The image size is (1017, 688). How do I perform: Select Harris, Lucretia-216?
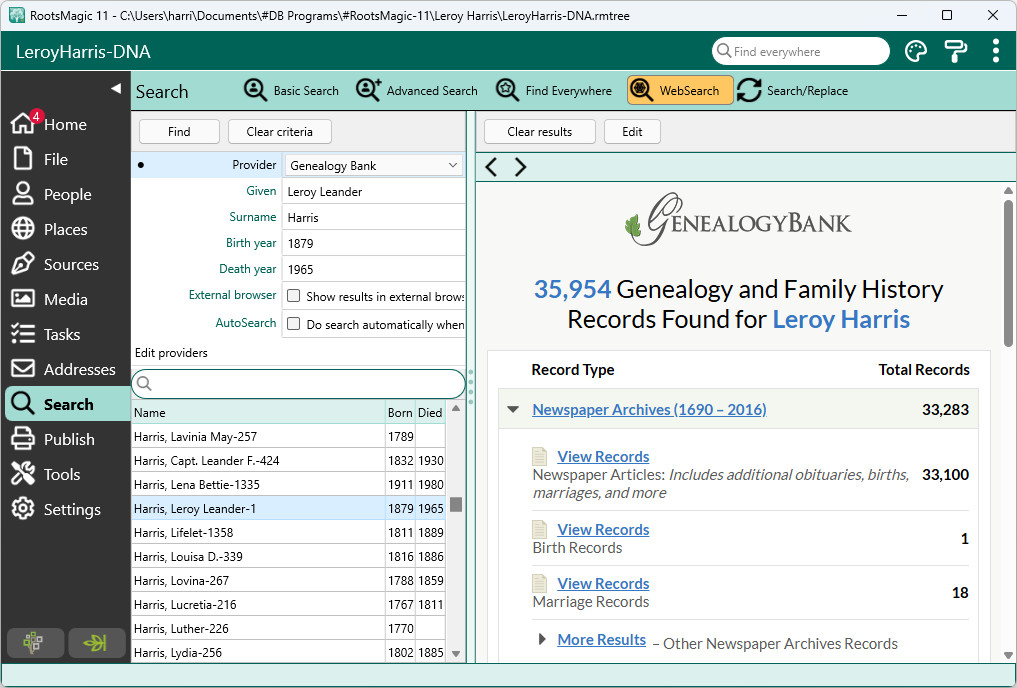[289, 604]
